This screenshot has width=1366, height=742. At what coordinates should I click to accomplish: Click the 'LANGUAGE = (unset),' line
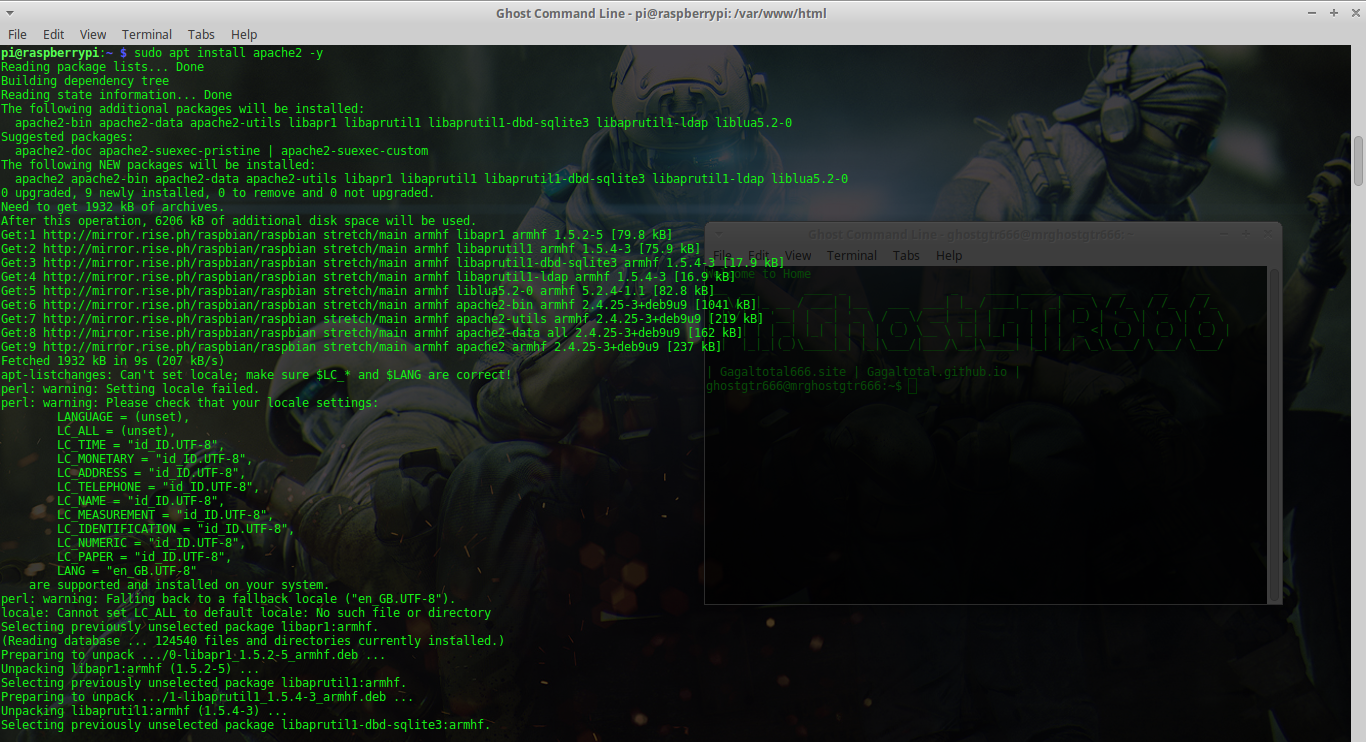123,417
